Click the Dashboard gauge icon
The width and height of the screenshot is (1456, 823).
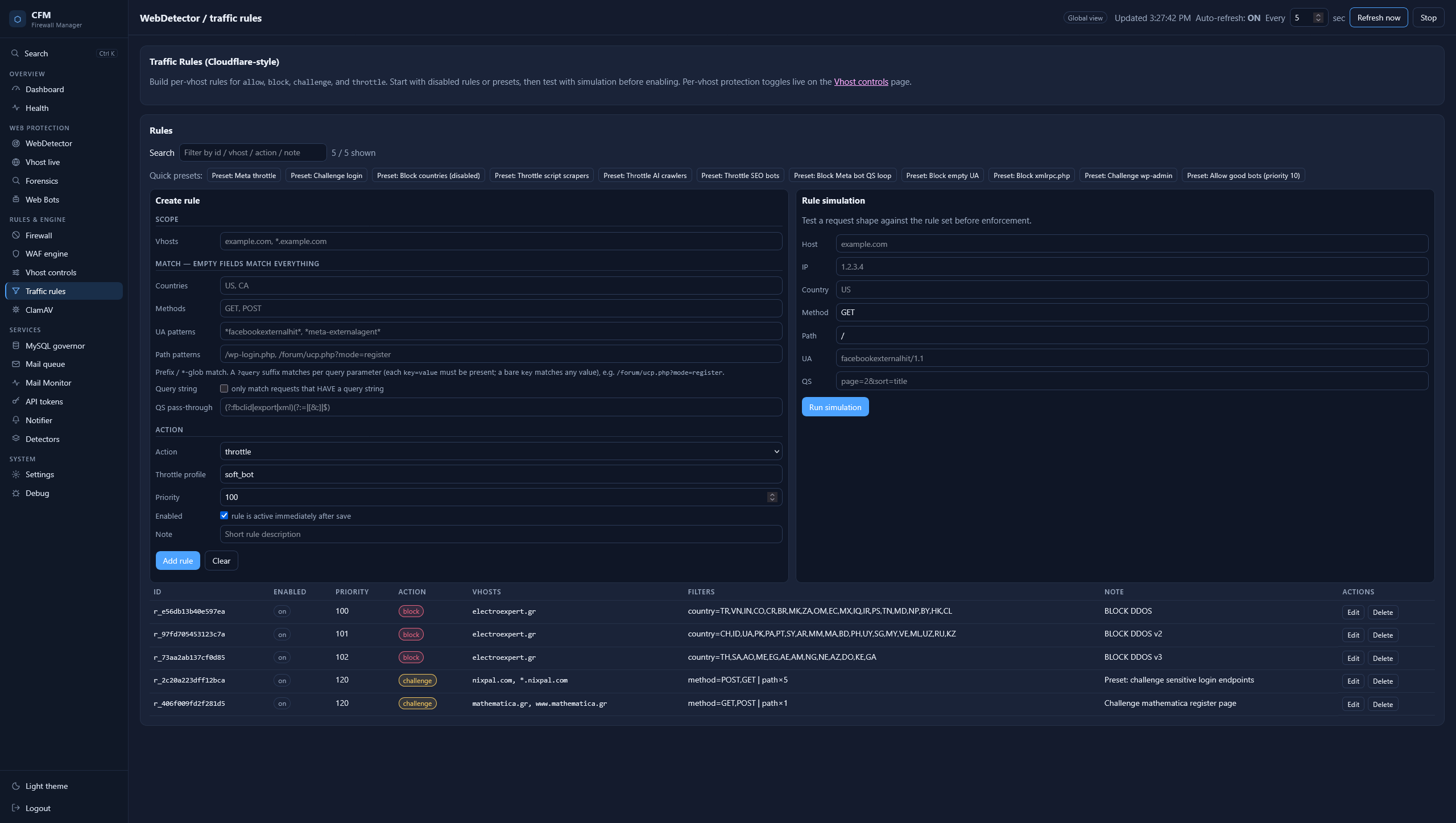point(16,89)
